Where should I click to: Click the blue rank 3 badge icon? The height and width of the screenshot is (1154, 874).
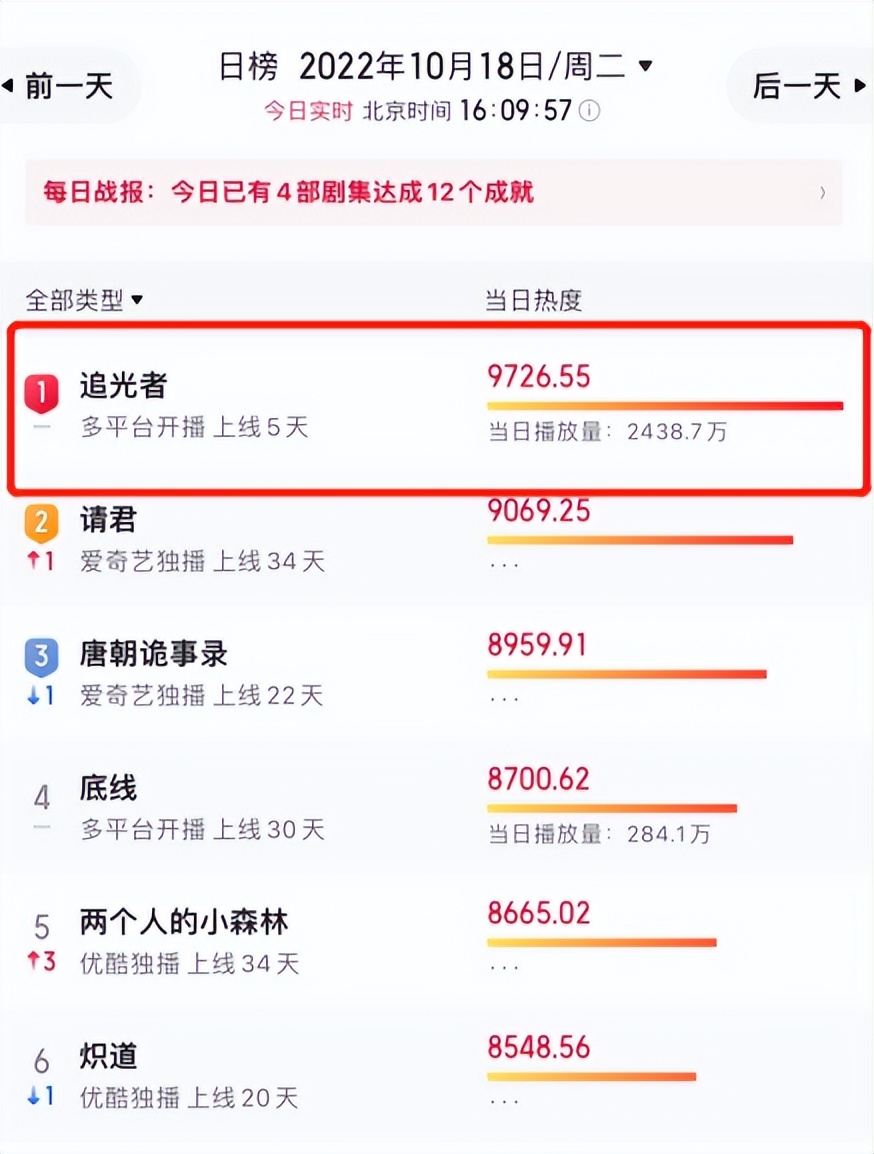click(41, 656)
